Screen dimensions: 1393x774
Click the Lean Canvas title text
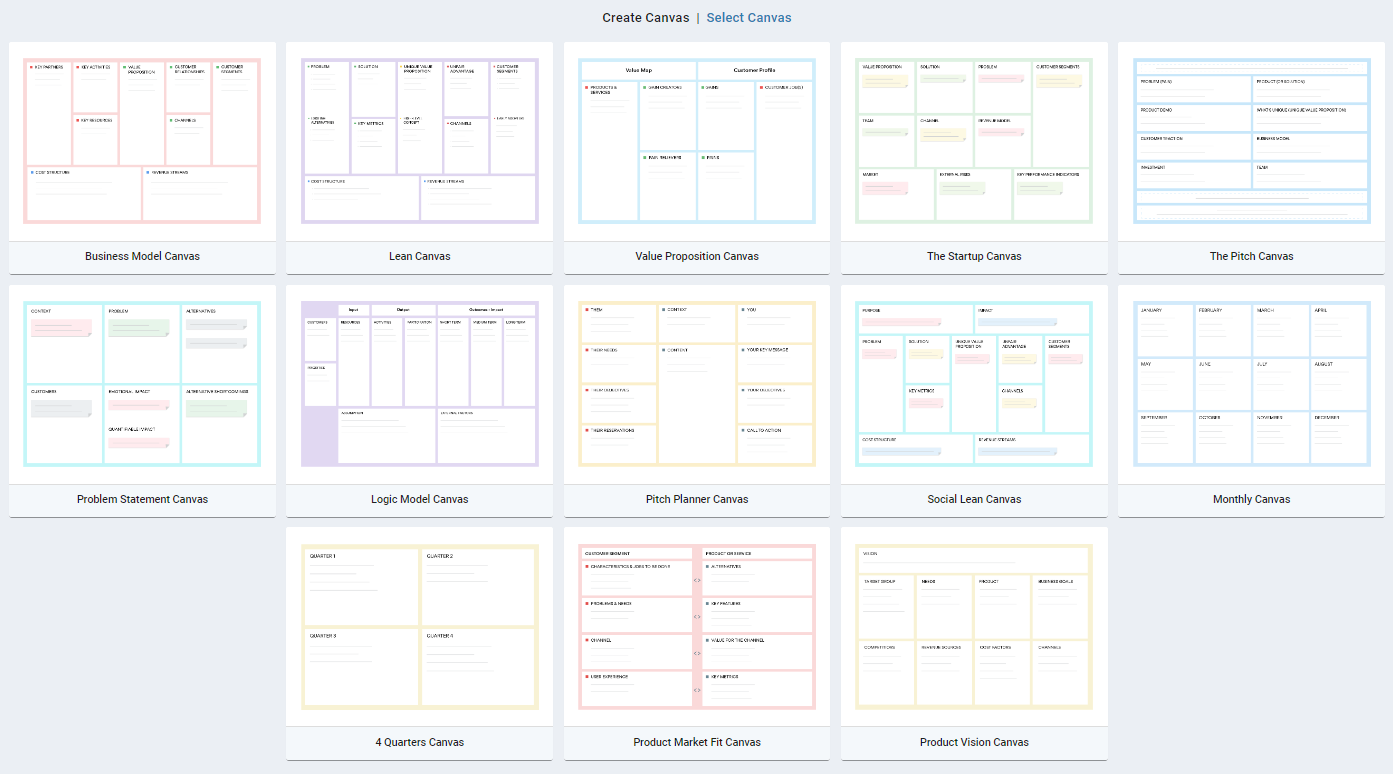tap(418, 256)
